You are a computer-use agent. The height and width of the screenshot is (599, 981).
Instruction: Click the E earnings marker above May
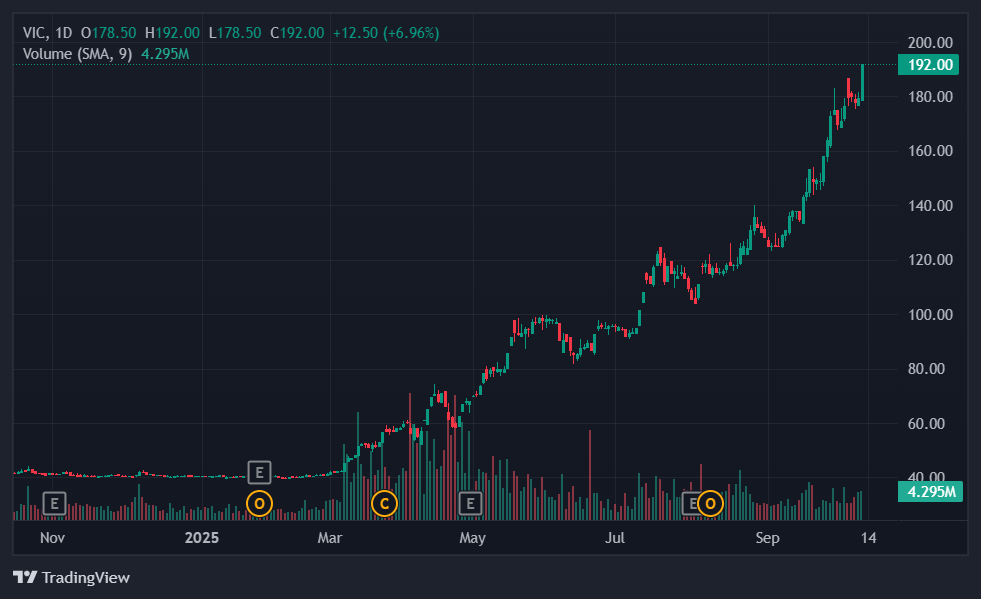[x=469, y=502]
